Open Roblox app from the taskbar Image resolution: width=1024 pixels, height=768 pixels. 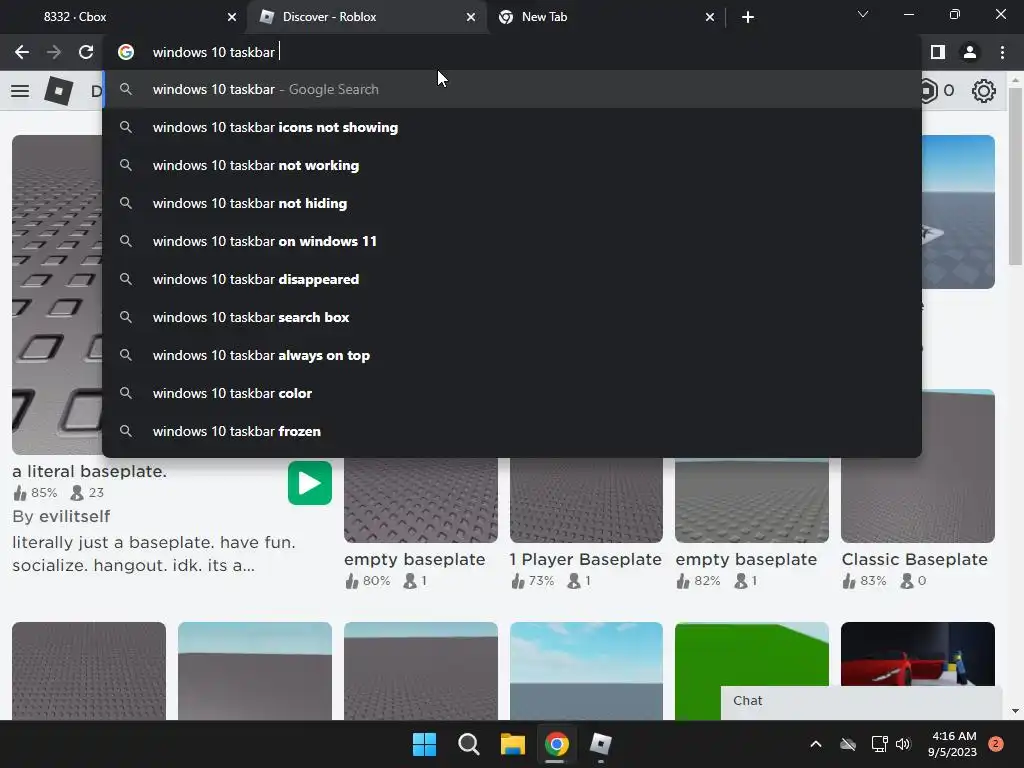pos(601,744)
